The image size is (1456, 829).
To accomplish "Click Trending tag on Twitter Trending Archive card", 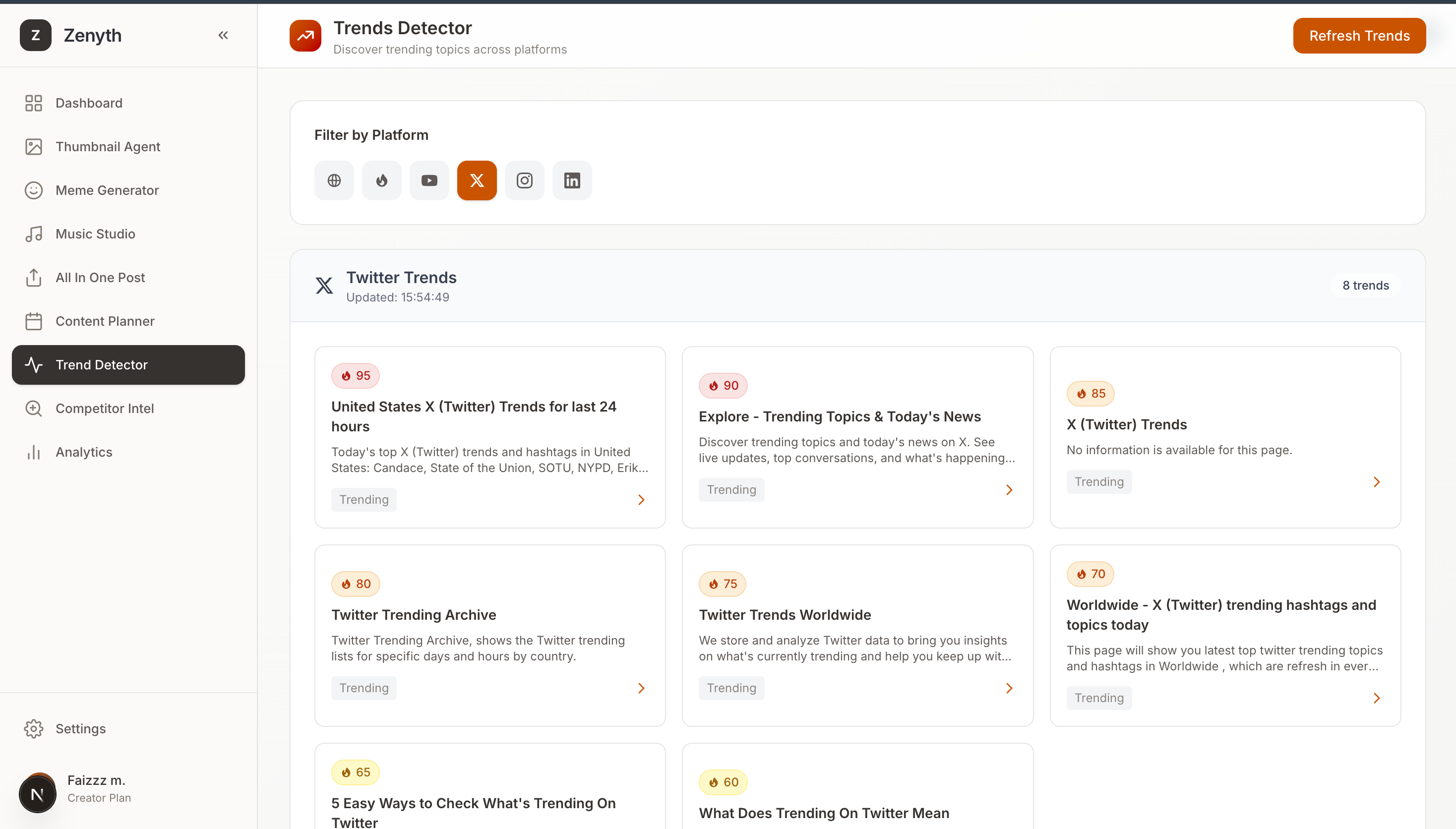I will pos(364,688).
